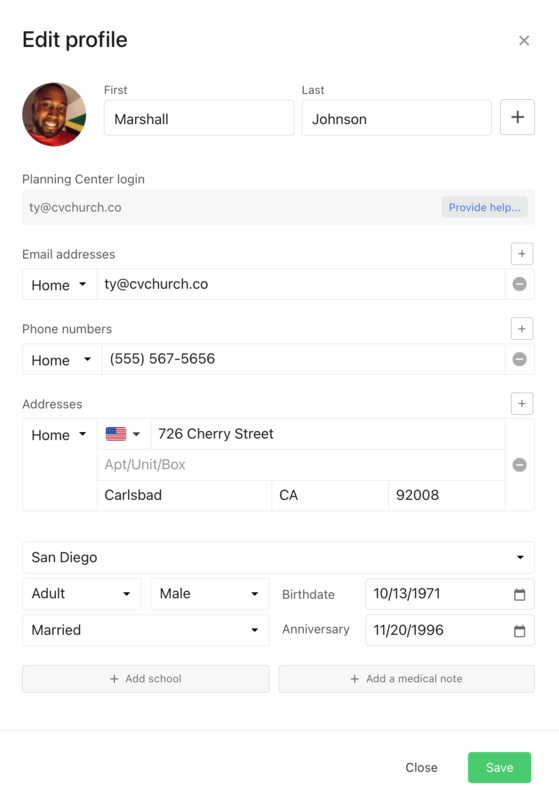Open address type dropdown set to Home
The width and height of the screenshot is (559, 800).
point(60,435)
